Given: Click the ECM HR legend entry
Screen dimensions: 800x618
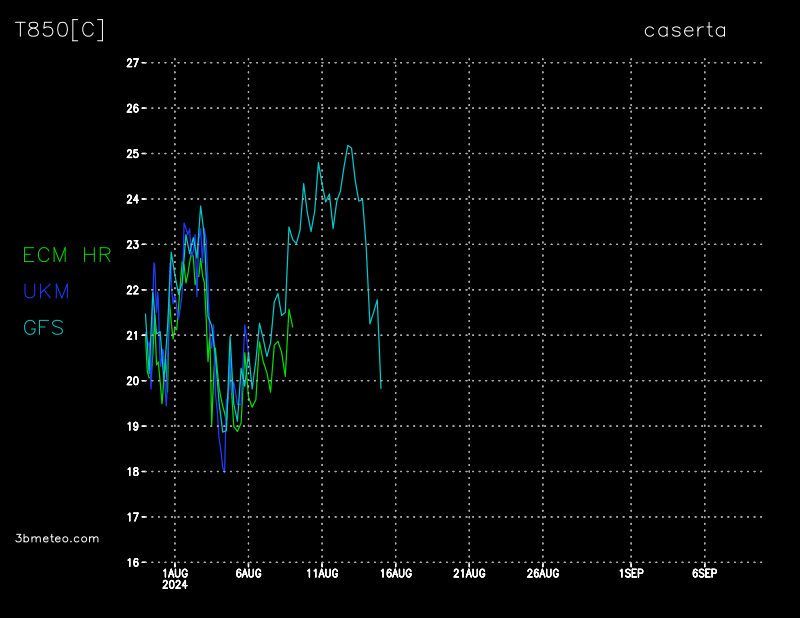Looking at the screenshot, I should click(x=67, y=256).
